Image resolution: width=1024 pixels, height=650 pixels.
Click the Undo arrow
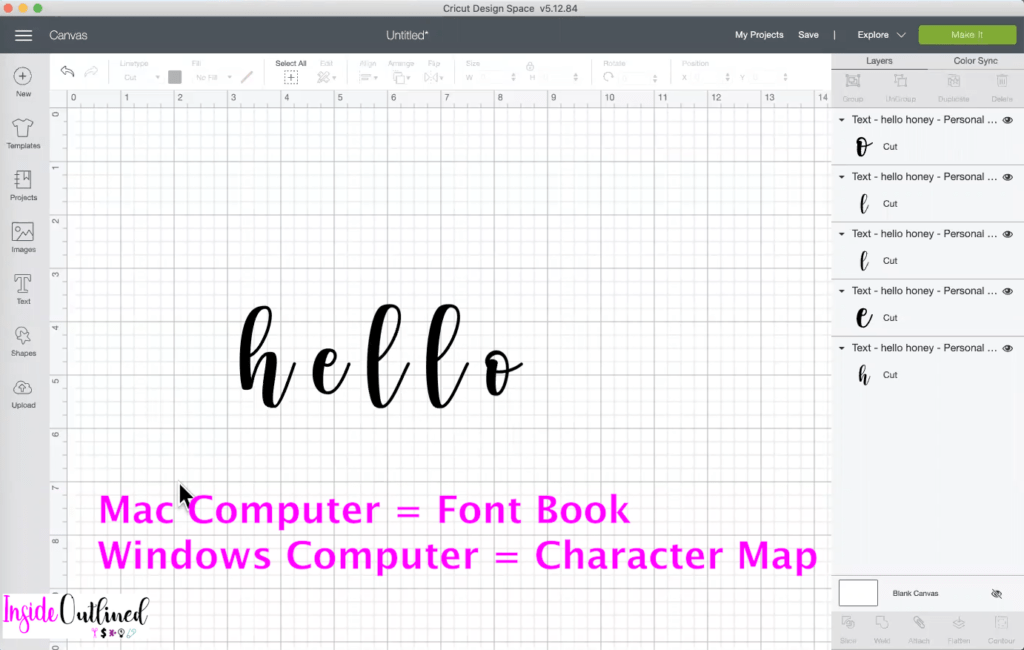(67, 71)
